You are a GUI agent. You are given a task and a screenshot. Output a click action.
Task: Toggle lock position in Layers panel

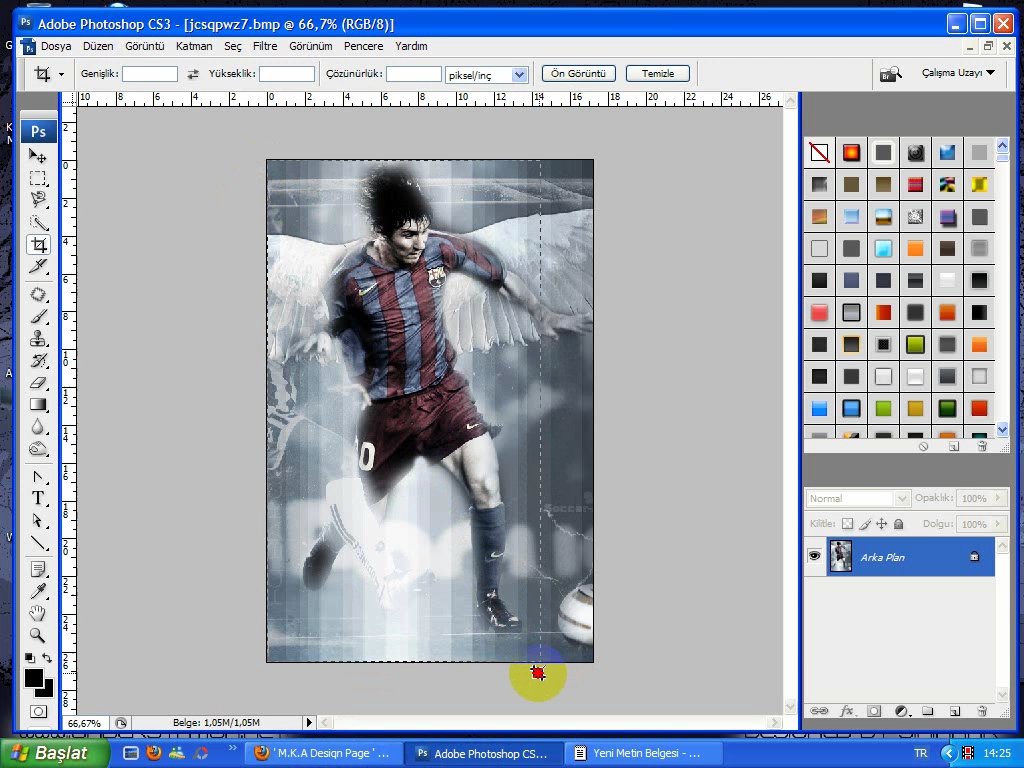[x=882, y=524]
